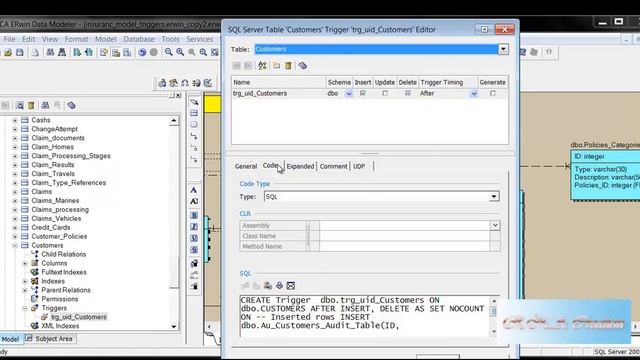Toggle the Update checkbox for trg_uid_Customers
Image resolution: width=640 pixels, height=360 pixels.
click(385, 93)
